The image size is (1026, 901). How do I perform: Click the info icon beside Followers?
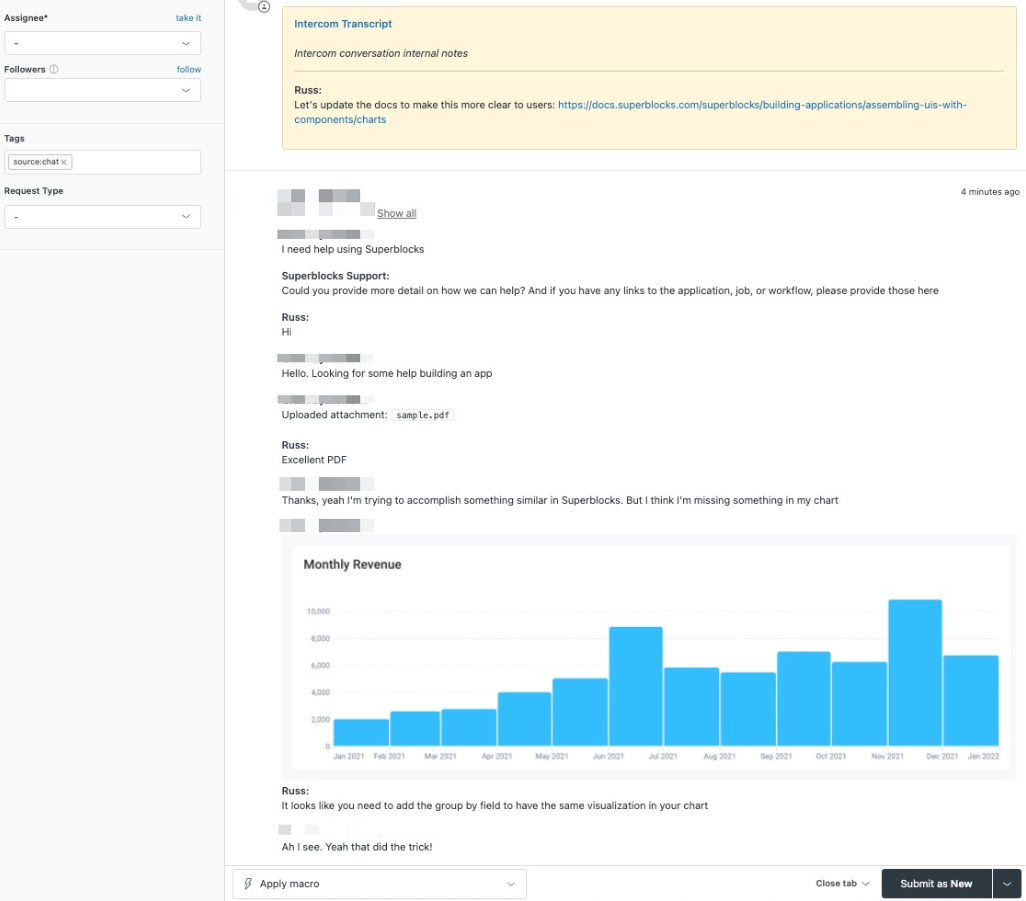pyautogui.click(x=55, y=69)
